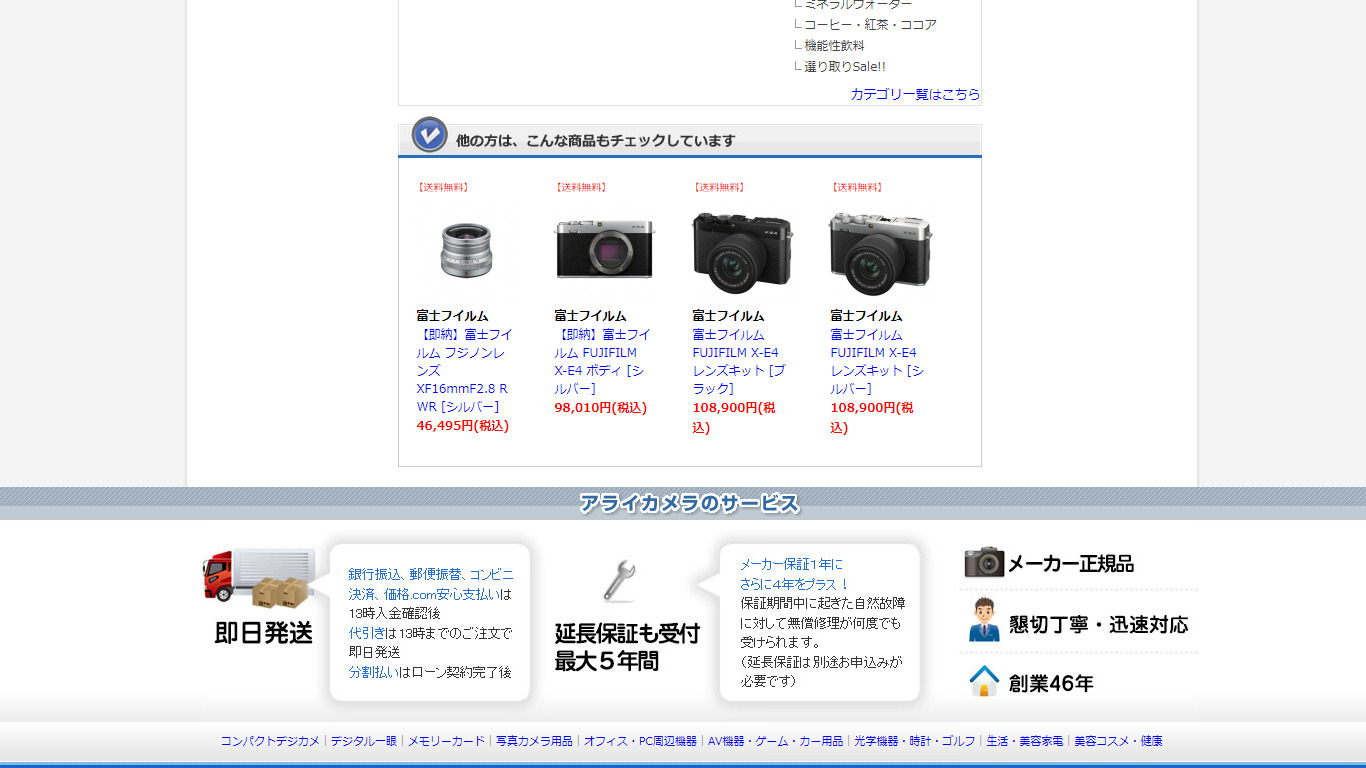
Task: Click the 108,900円 price of the silver lens kit
Action: click(x=872, y=417)
